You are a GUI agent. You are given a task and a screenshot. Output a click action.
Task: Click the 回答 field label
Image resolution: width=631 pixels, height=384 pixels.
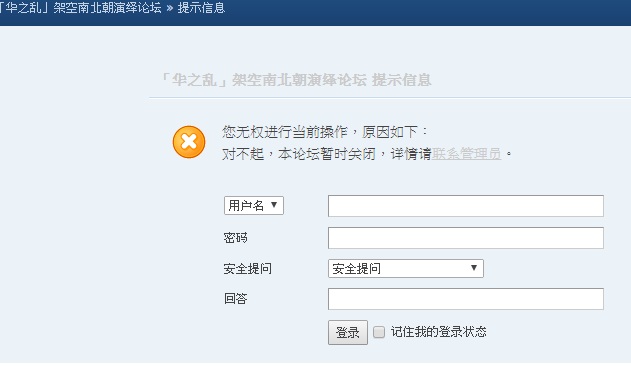(235, 299)
